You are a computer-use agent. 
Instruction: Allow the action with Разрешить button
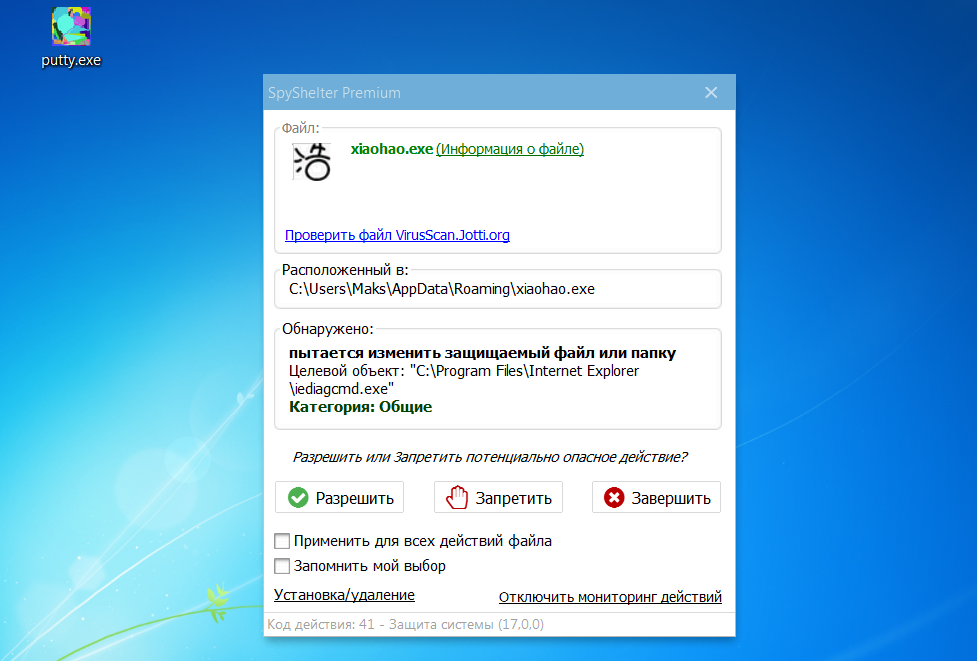pos(340,497)
